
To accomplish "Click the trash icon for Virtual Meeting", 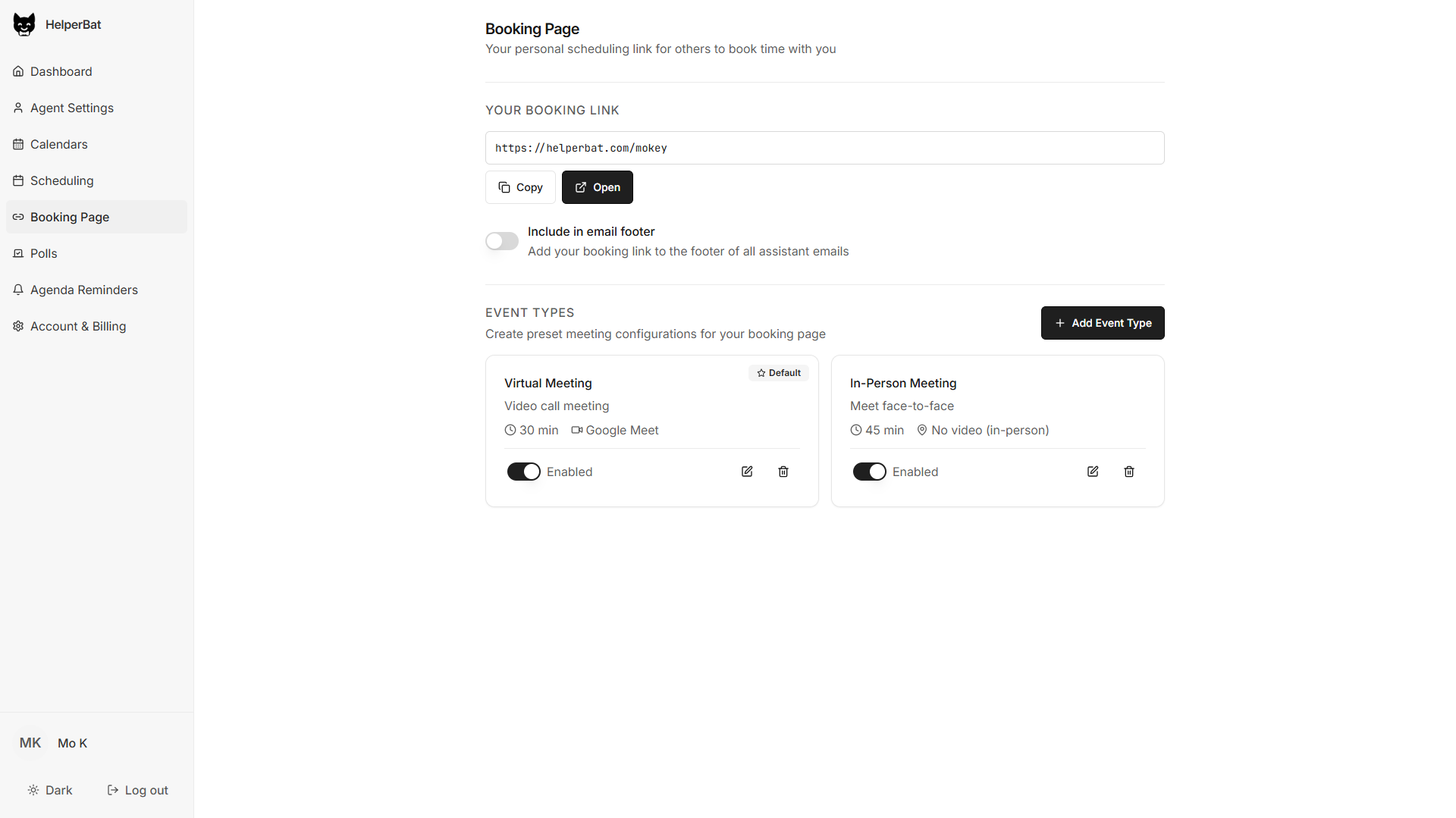I will [783, 471].
